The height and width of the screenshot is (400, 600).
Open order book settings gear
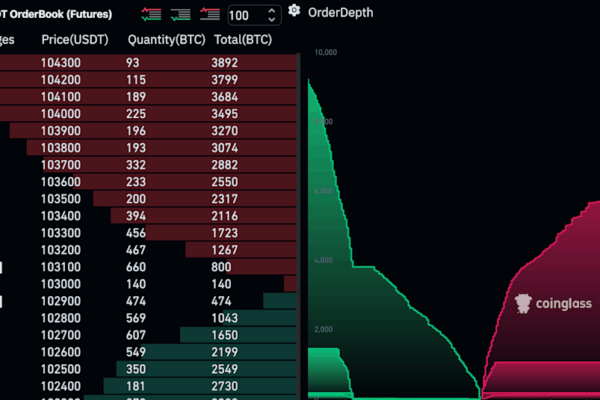294,11
